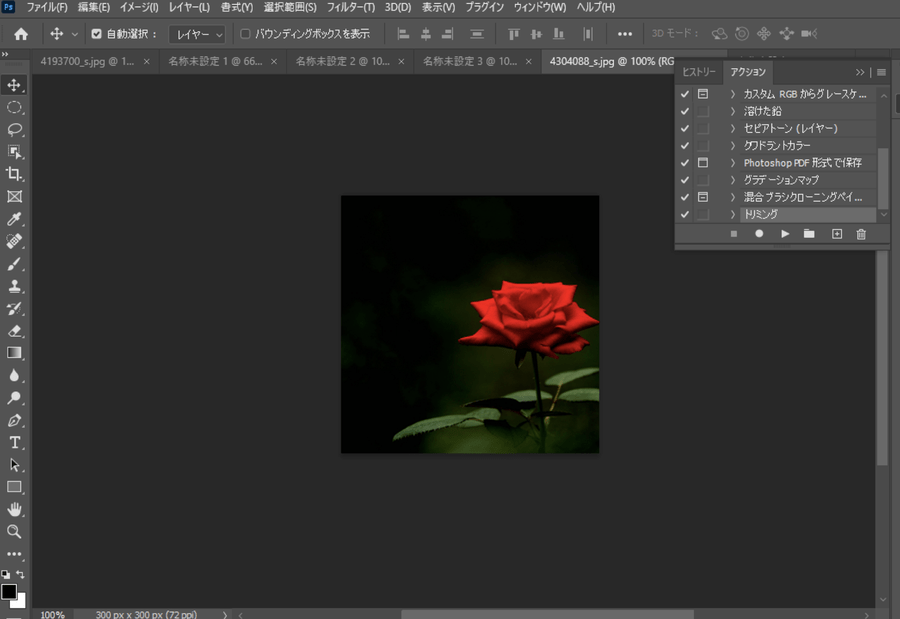Viewport: 900px width, 619px height.
Task: Expand the 溶けた鉛 action steps
Action: [x=733, y=111]
